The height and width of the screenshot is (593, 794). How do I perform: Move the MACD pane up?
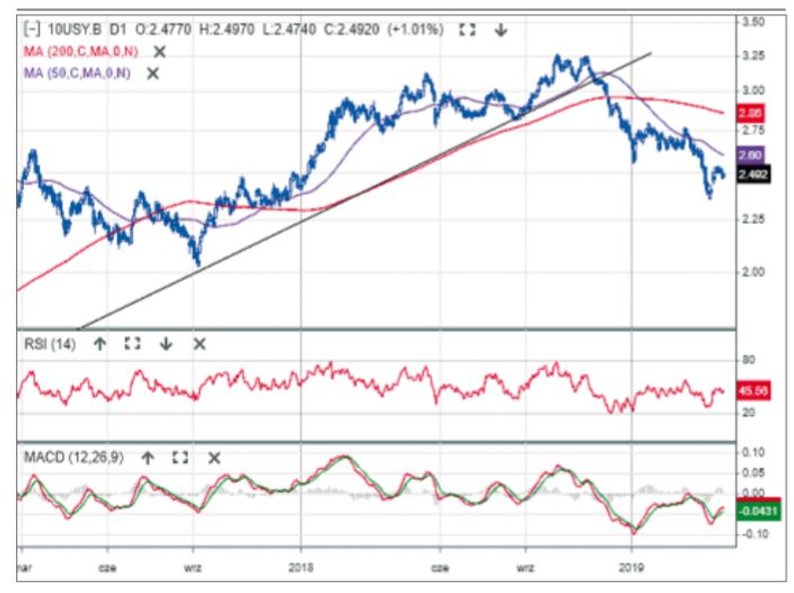[147, 457]
